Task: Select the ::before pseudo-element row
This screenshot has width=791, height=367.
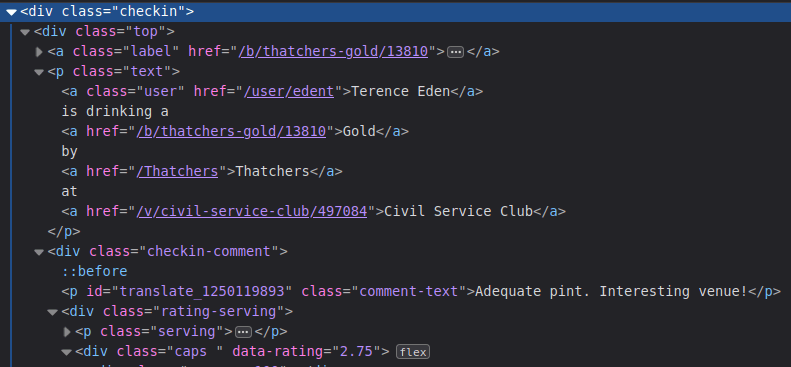Action: coord(94,271)
